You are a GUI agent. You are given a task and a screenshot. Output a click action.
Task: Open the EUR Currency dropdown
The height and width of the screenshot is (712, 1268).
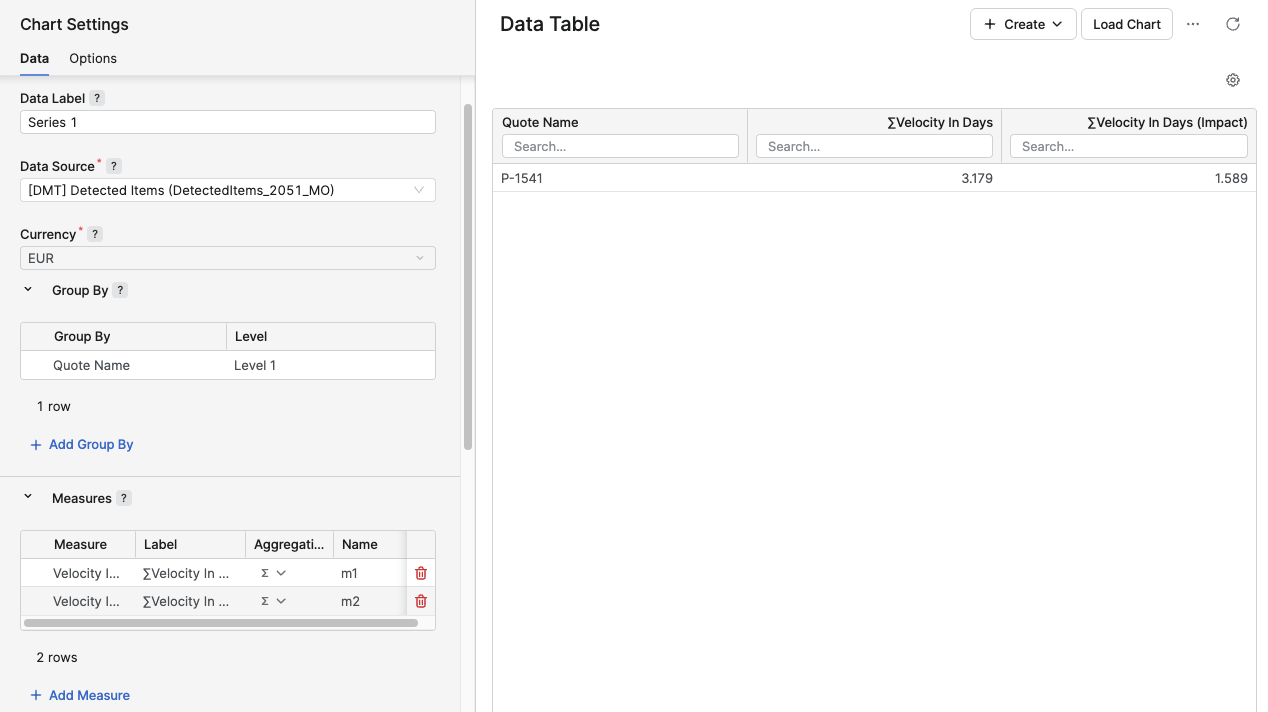(227, 258)
